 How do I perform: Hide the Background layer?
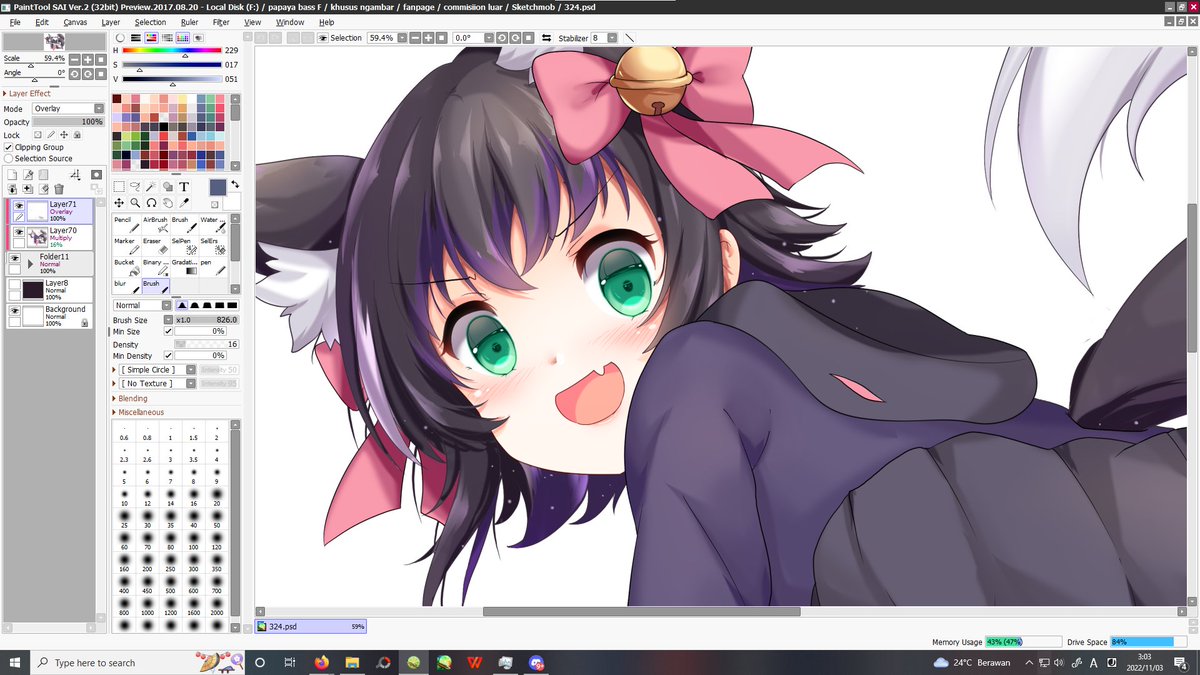pos(14,311)
